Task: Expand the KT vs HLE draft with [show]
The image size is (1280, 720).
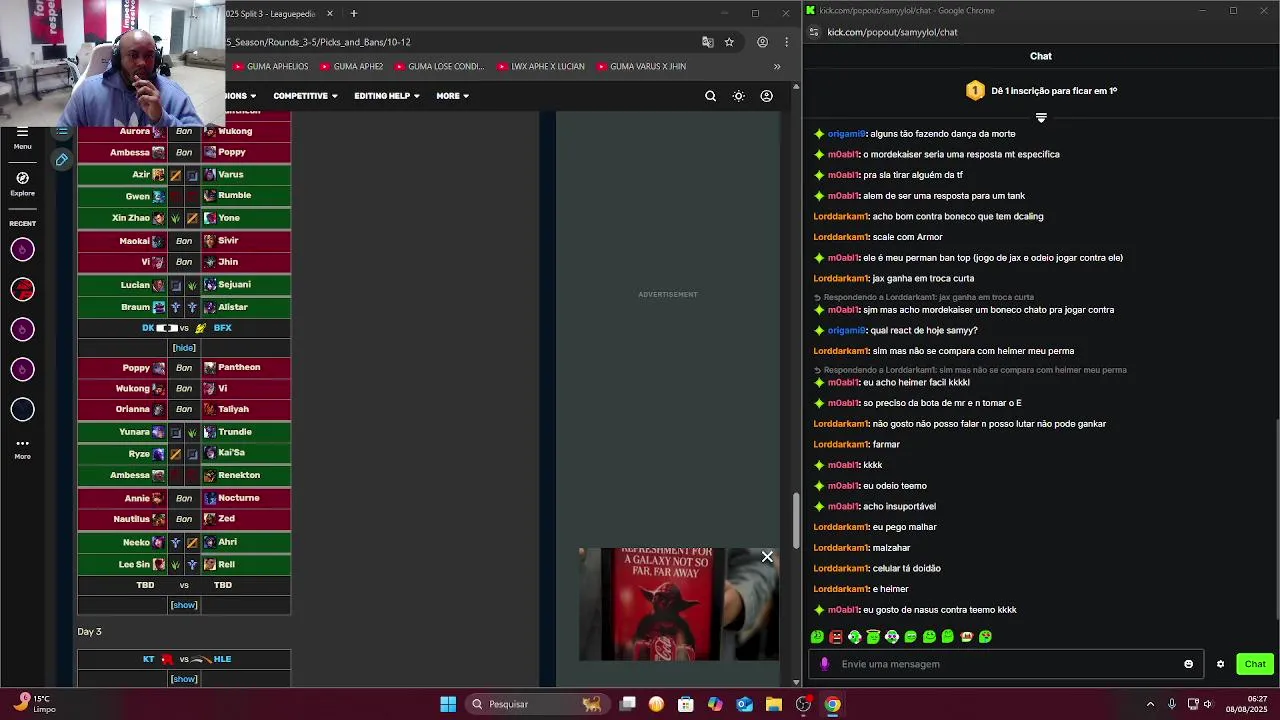Action: pos(184,679)
